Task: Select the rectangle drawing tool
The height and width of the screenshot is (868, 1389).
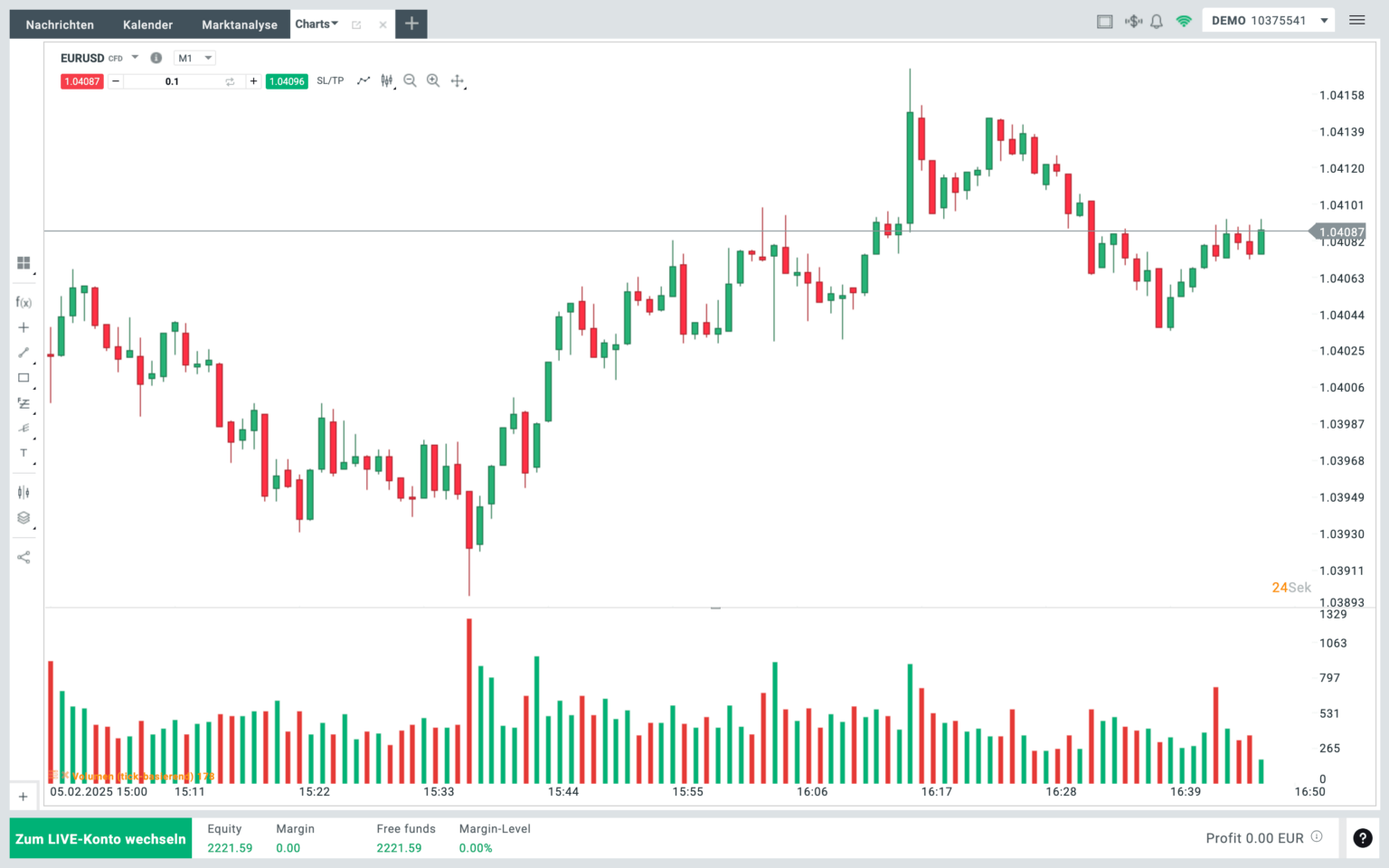Action: click(x=24, y=378)
